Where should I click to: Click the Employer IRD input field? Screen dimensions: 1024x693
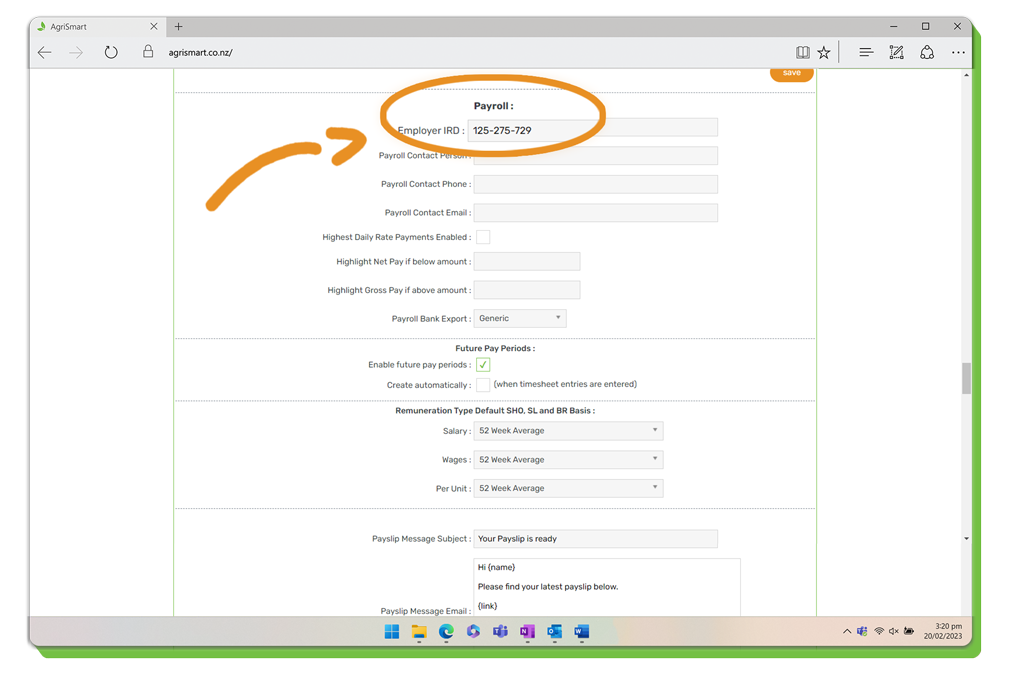click(x=592, y=130)
